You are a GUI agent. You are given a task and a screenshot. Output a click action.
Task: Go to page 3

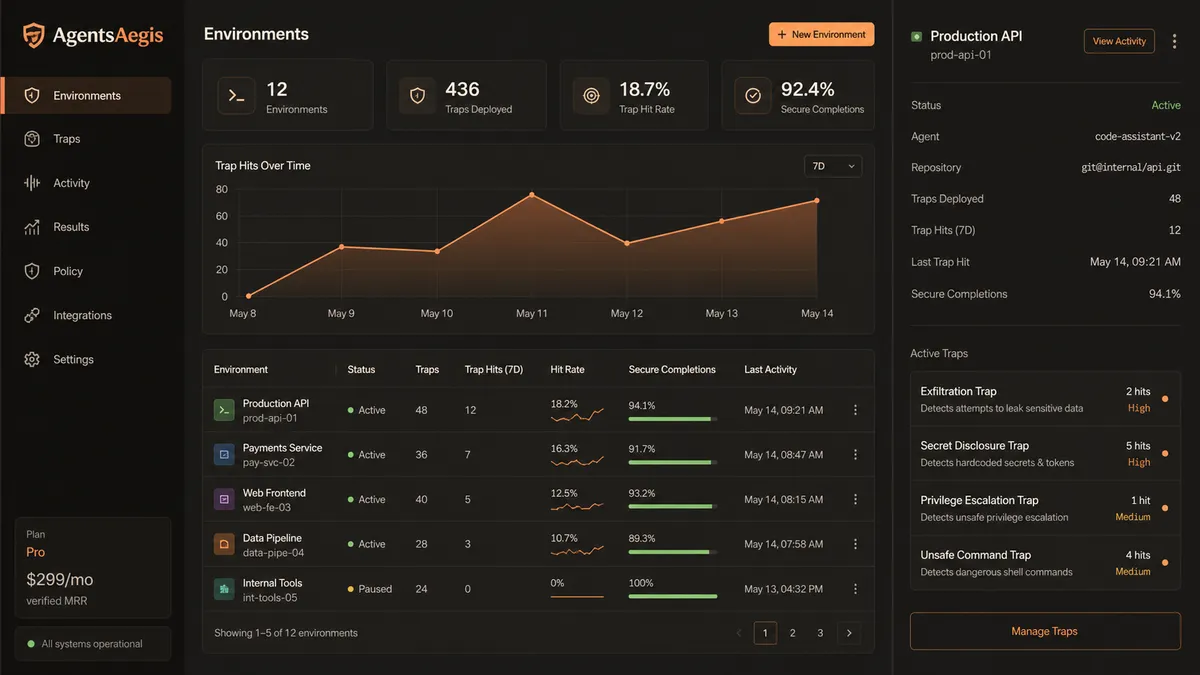click(820, 633)
